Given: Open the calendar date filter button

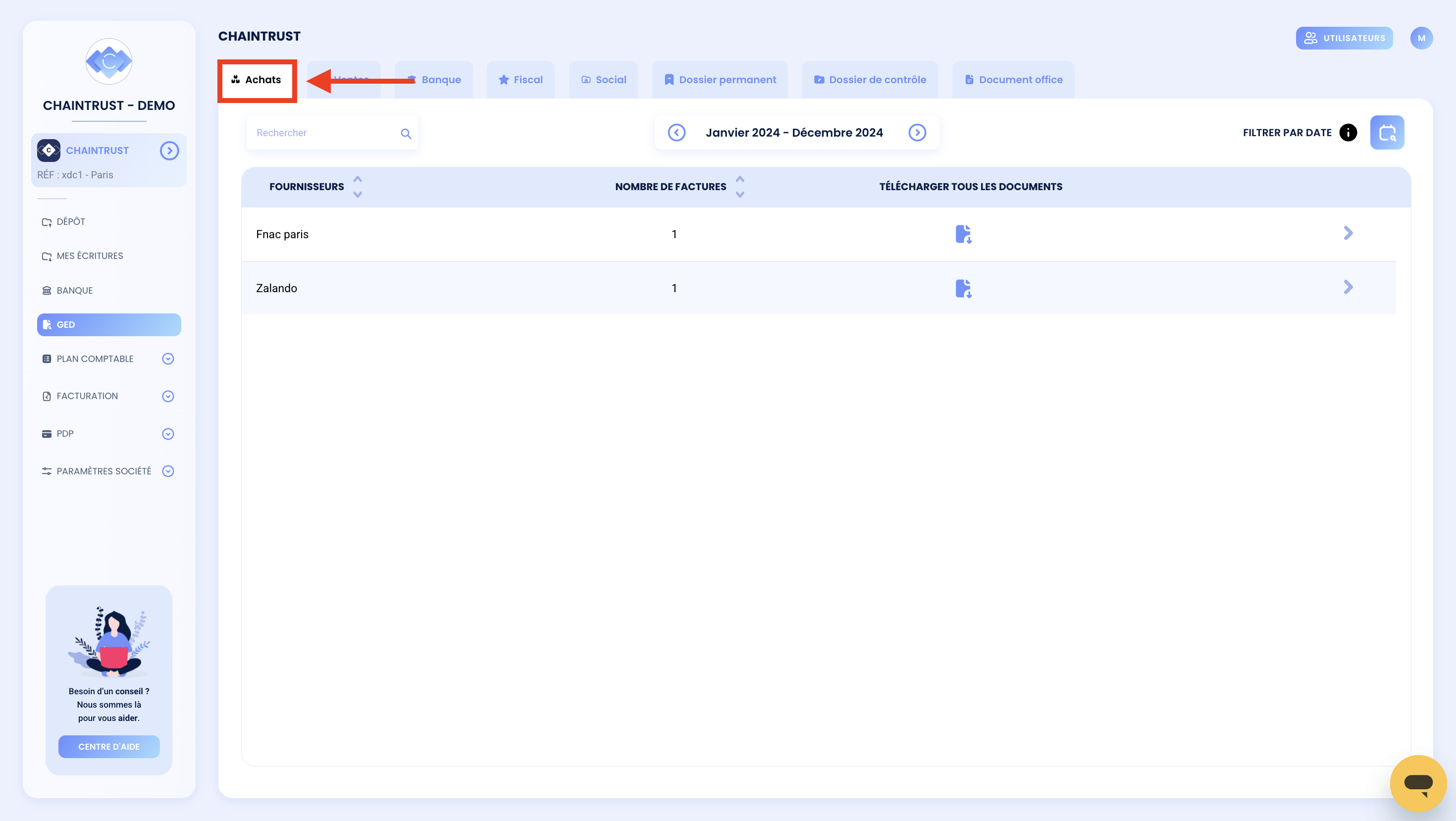Looking at the screenshot, I should pyautogui.click(x=1387, y=132).
